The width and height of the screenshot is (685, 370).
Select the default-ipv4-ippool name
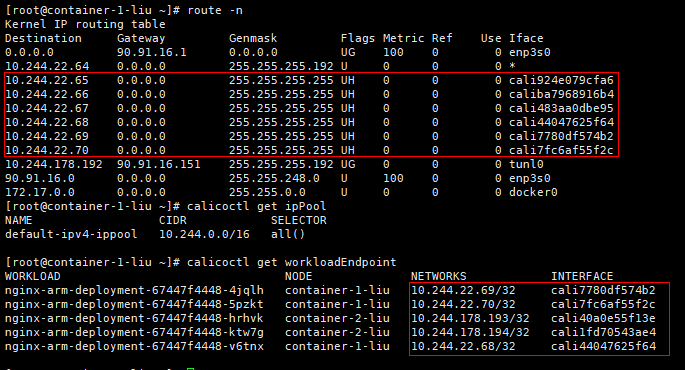coord(71,234)
